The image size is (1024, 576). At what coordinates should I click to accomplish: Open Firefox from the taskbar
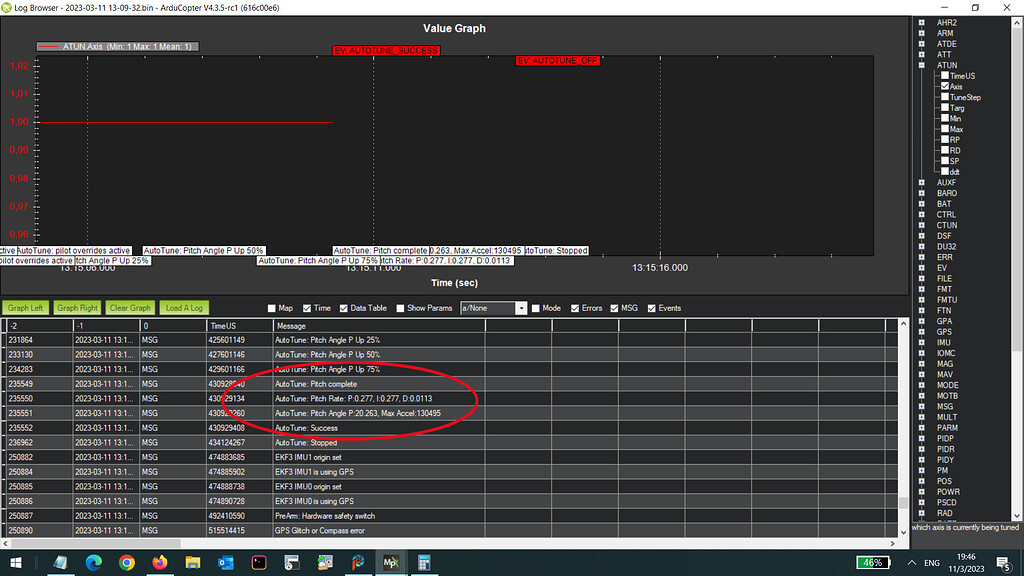click(x=160, y=561)
